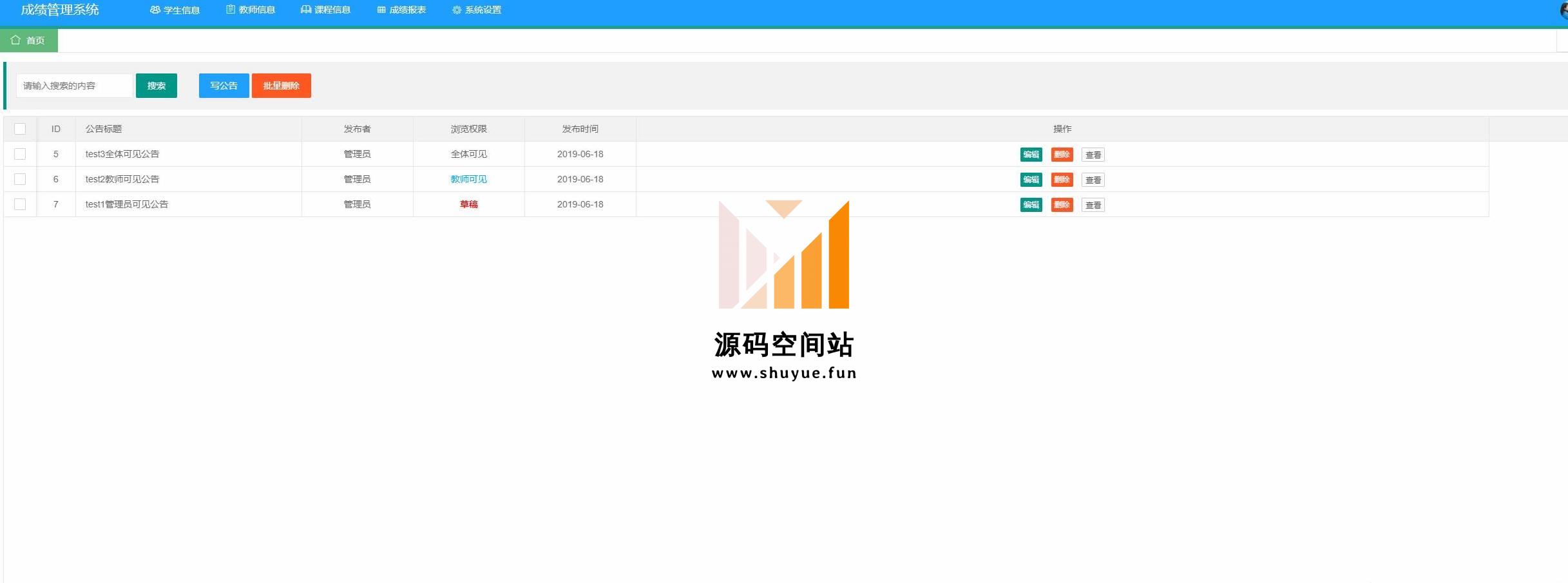Check the box for announcement ID 5

point(20,154)
